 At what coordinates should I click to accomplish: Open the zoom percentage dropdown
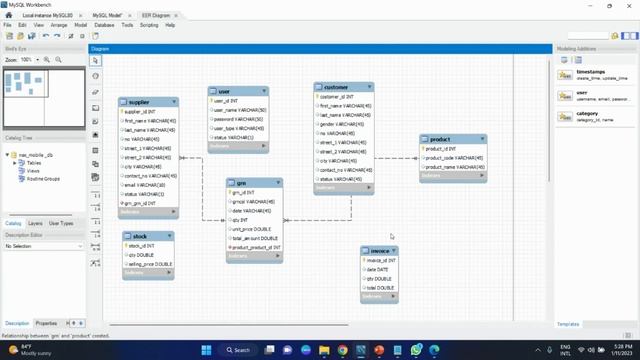coord(38,60)
